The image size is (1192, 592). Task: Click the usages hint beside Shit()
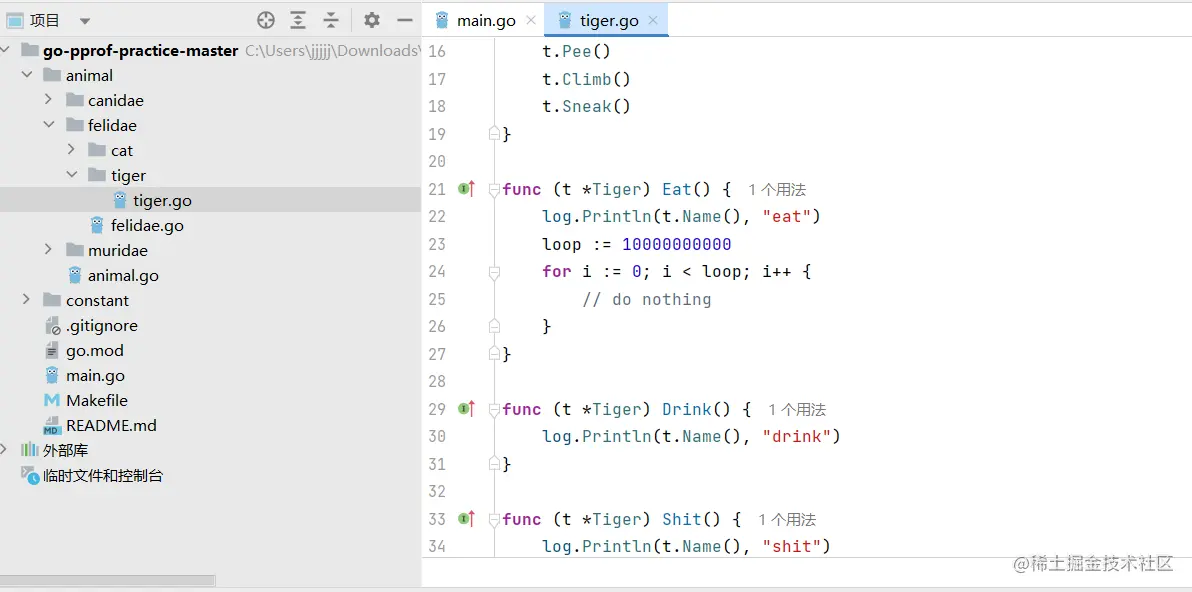coord(787,520)
